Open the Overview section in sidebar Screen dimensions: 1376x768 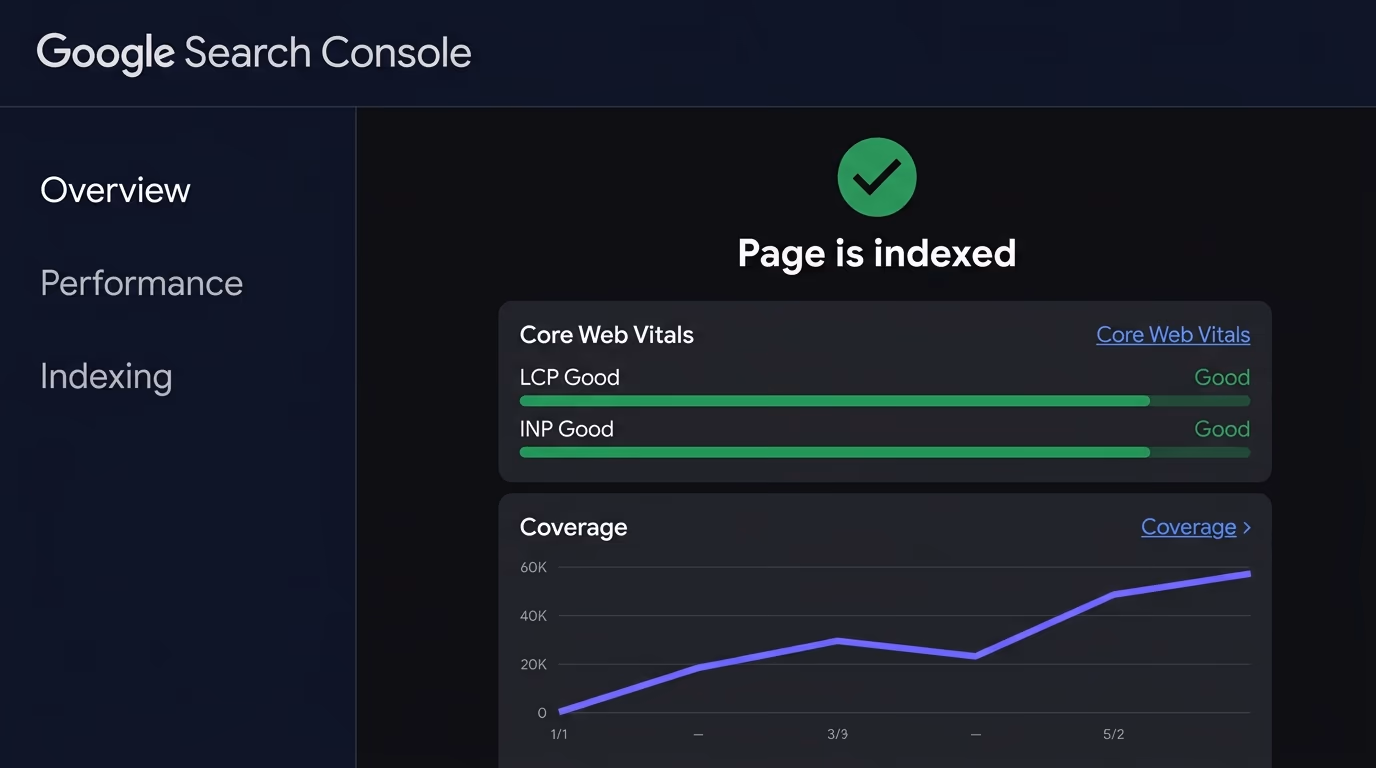[115, 190]
